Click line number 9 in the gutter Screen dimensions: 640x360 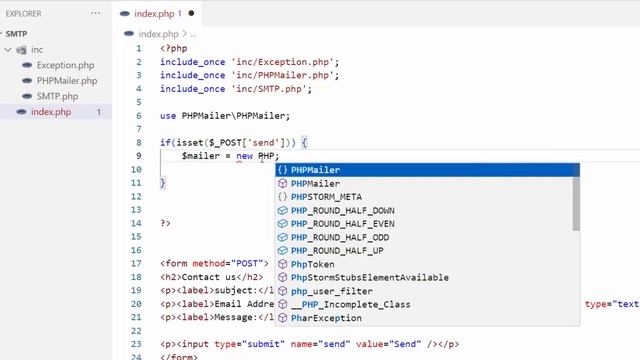(x=139, y=156)
